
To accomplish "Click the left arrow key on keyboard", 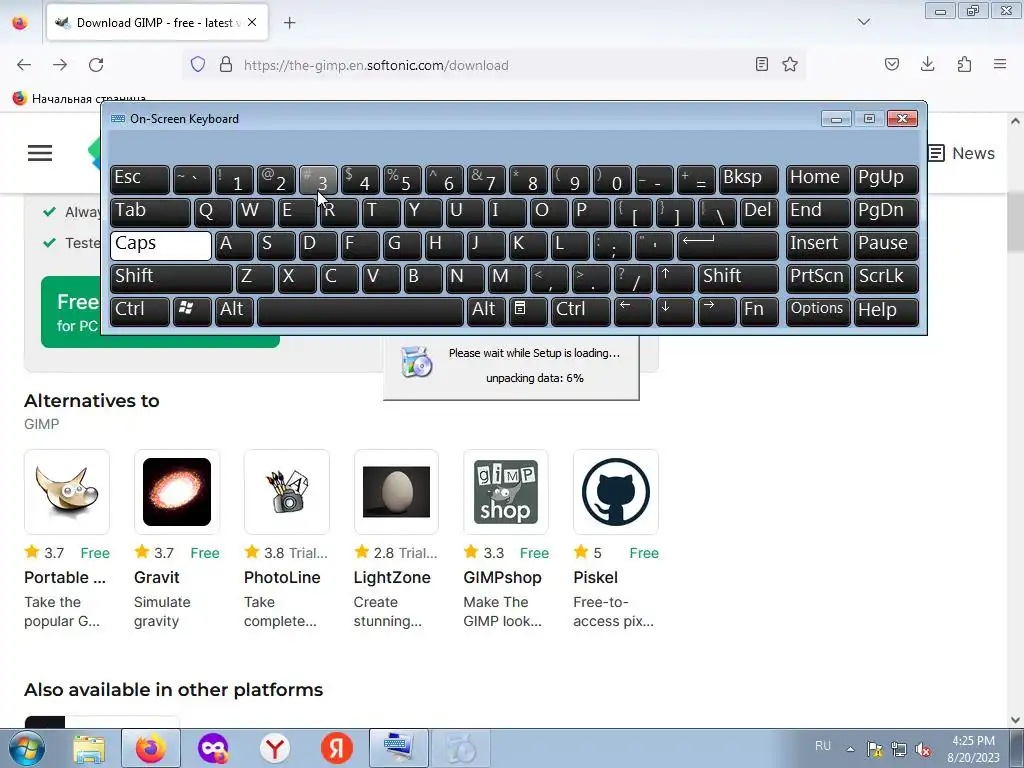I will point(633,311).
